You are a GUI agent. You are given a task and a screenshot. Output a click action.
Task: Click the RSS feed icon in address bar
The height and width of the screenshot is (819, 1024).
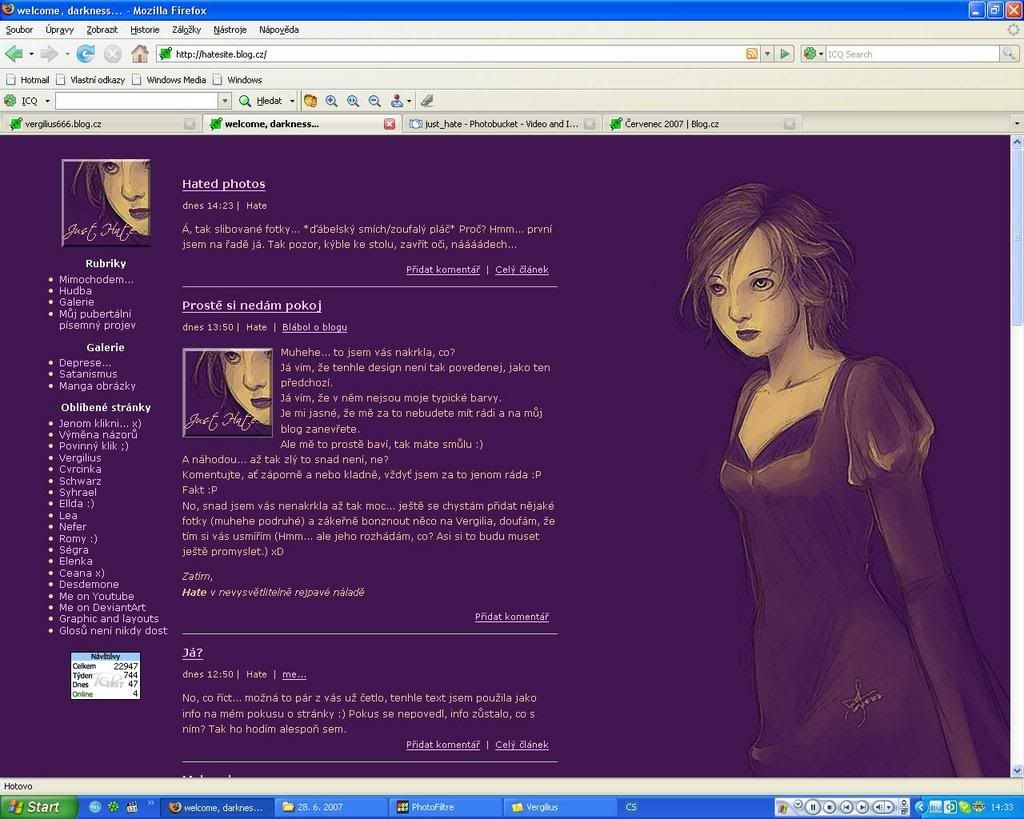pos(753,53)
